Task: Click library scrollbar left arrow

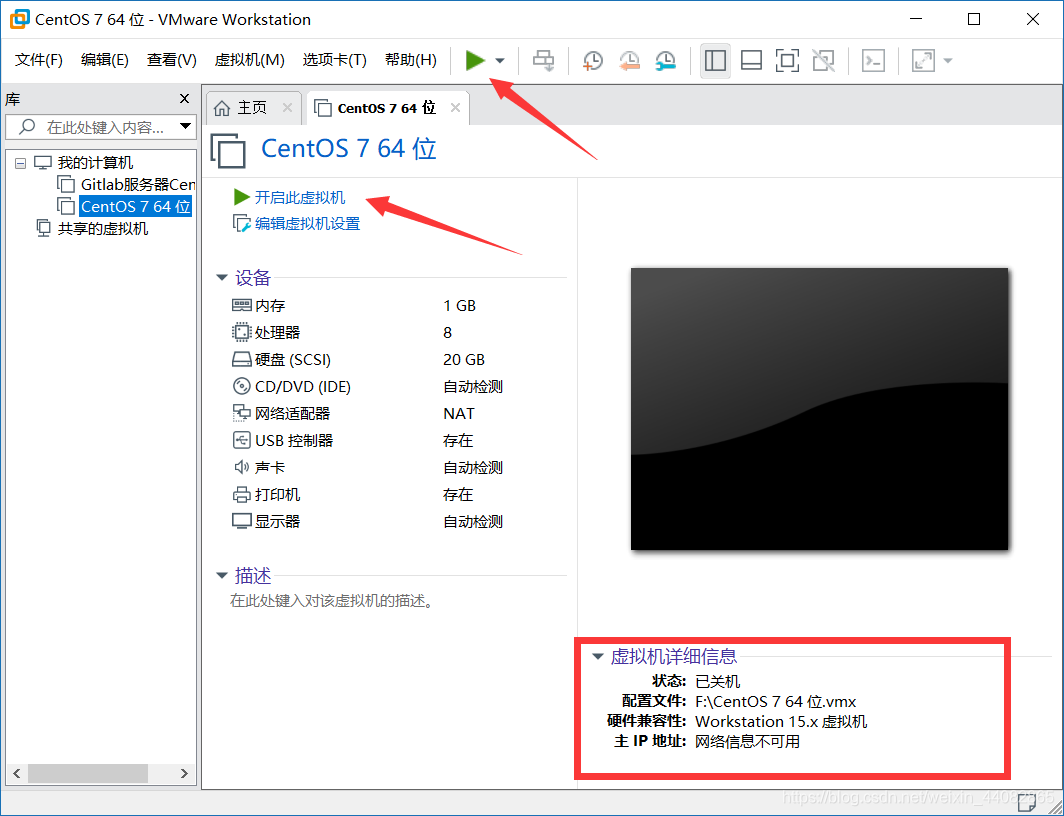Action: pyautogui.click(x=17, y=773)
